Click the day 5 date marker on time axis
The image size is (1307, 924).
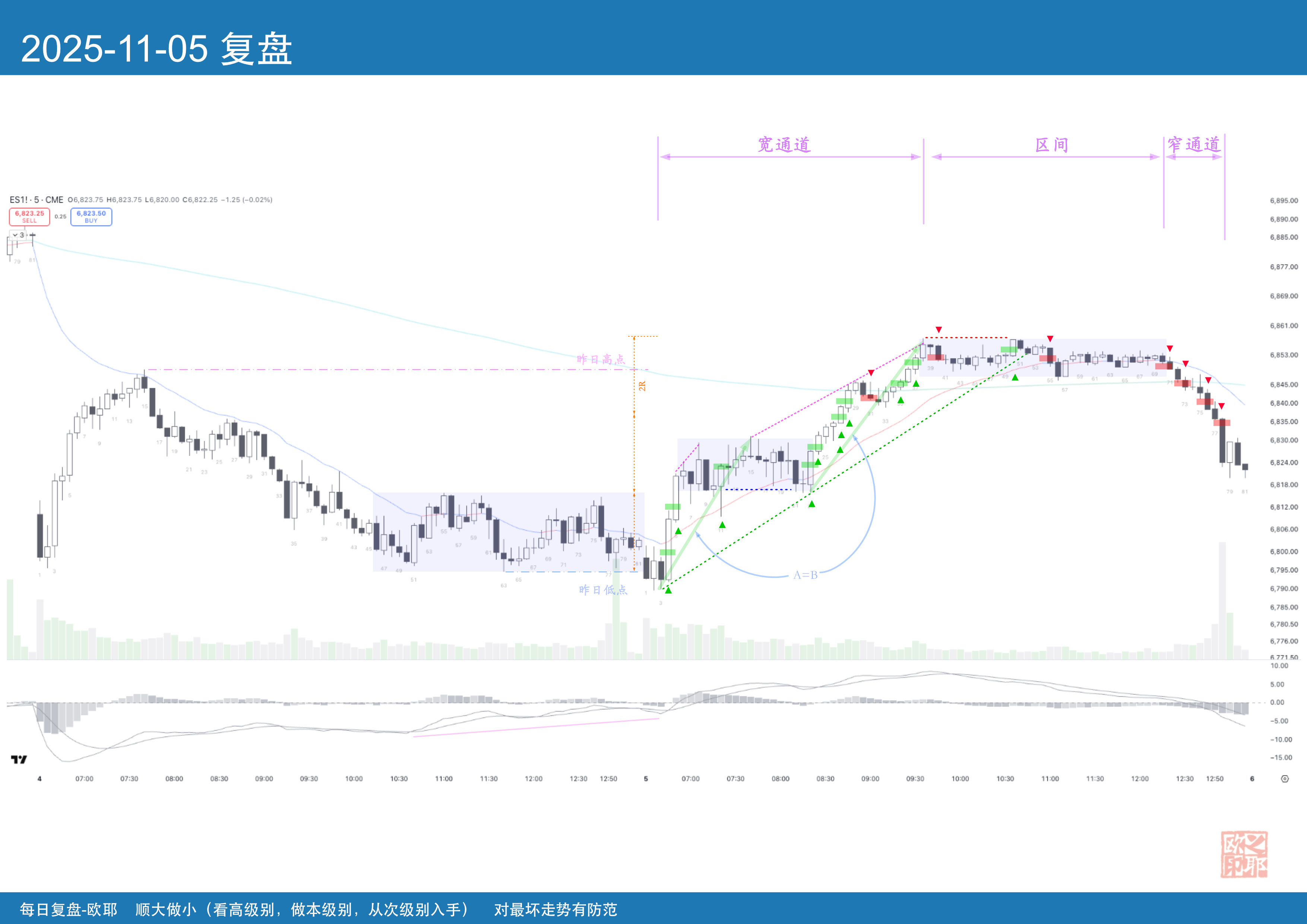click(646, 779)
